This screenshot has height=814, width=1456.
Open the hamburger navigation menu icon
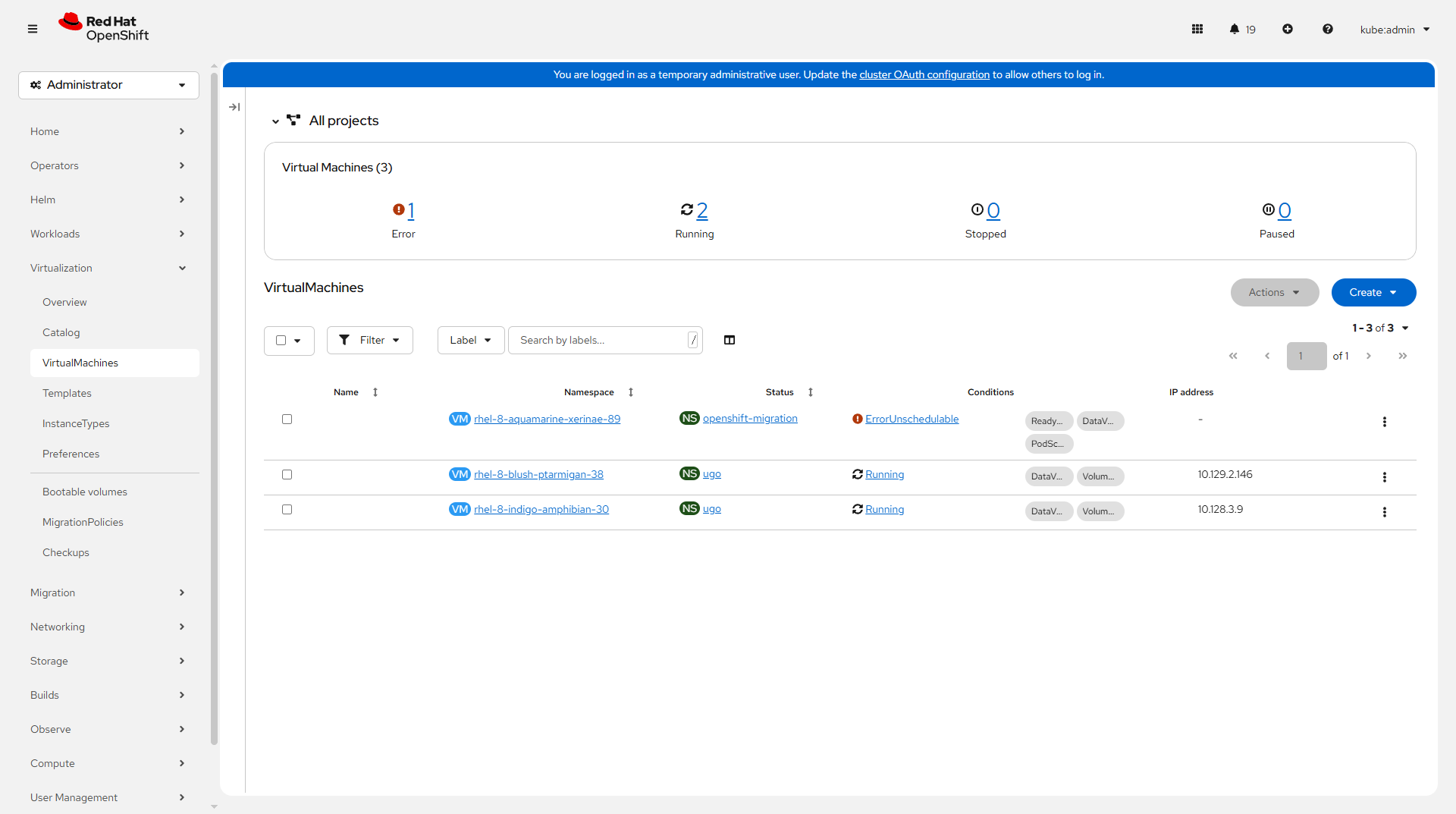pyautogui.click(x=33, y=29)
